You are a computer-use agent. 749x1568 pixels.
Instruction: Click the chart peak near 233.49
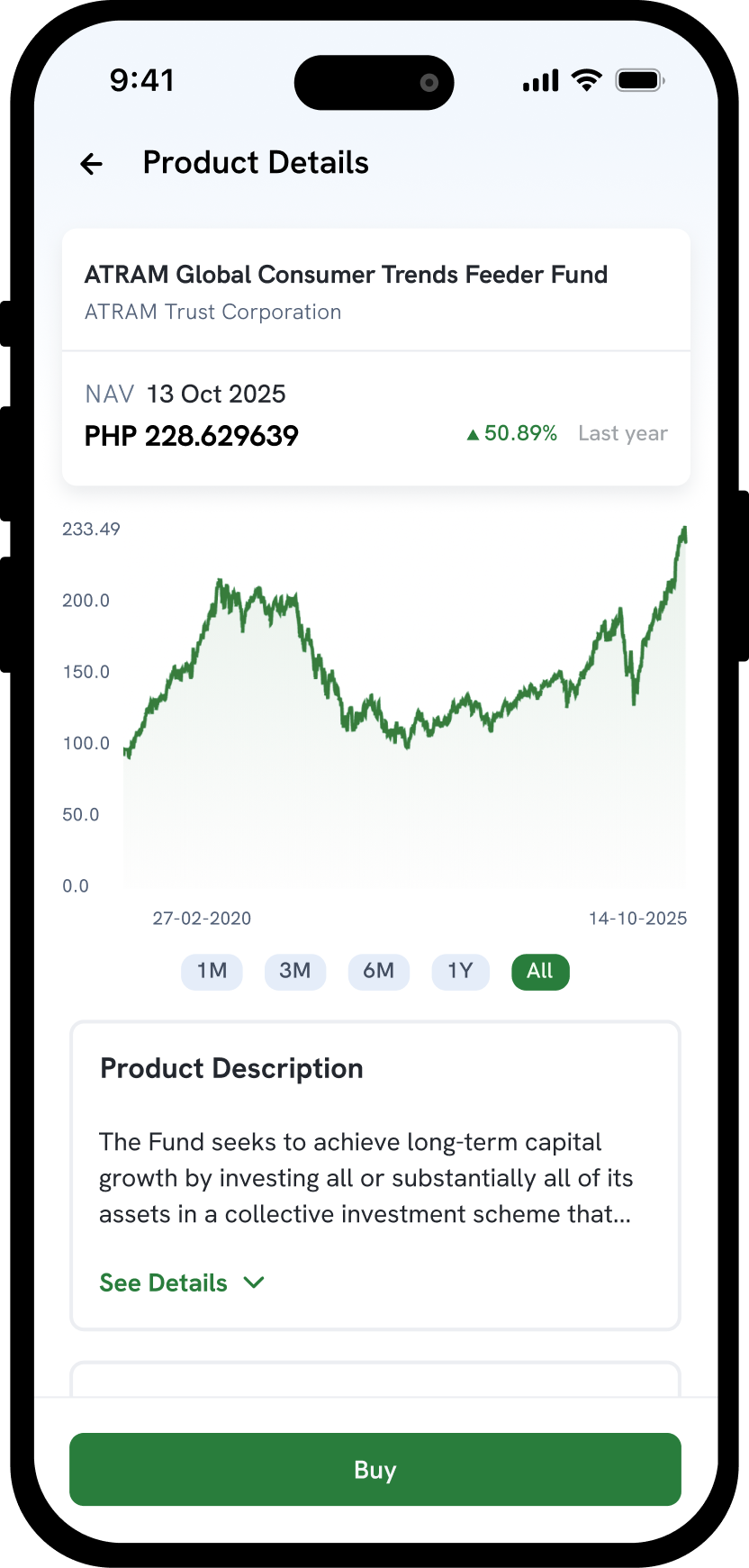point(684,530)
